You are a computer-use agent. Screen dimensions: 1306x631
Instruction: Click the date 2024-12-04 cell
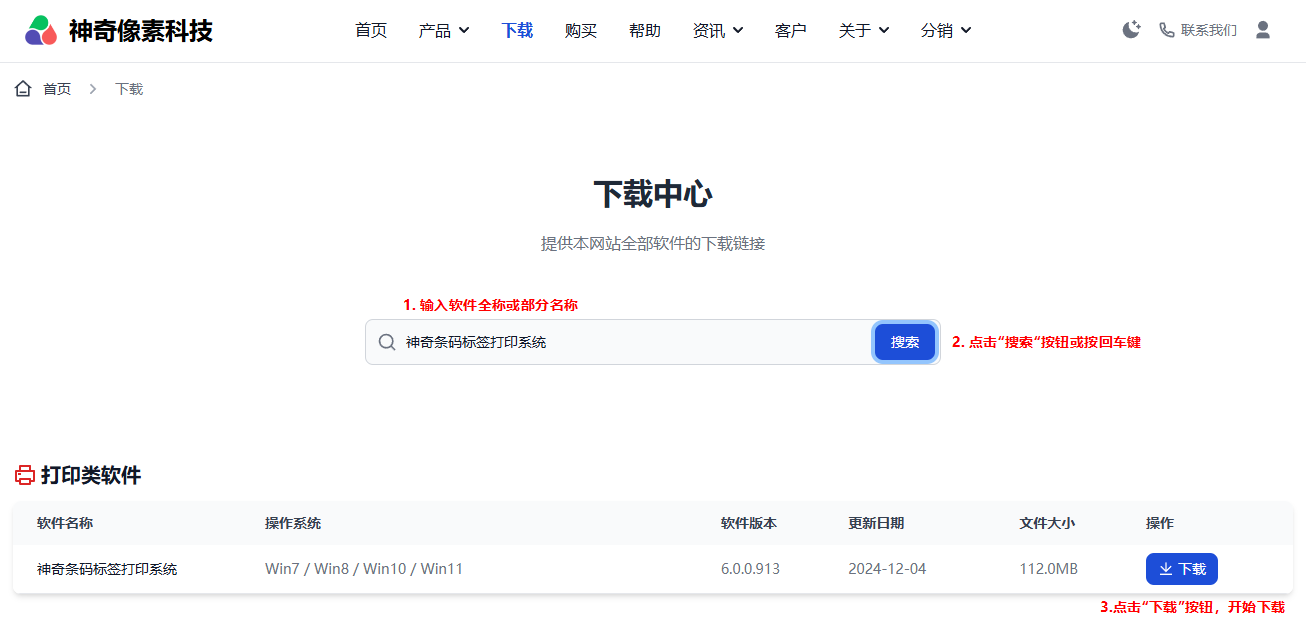887,569
